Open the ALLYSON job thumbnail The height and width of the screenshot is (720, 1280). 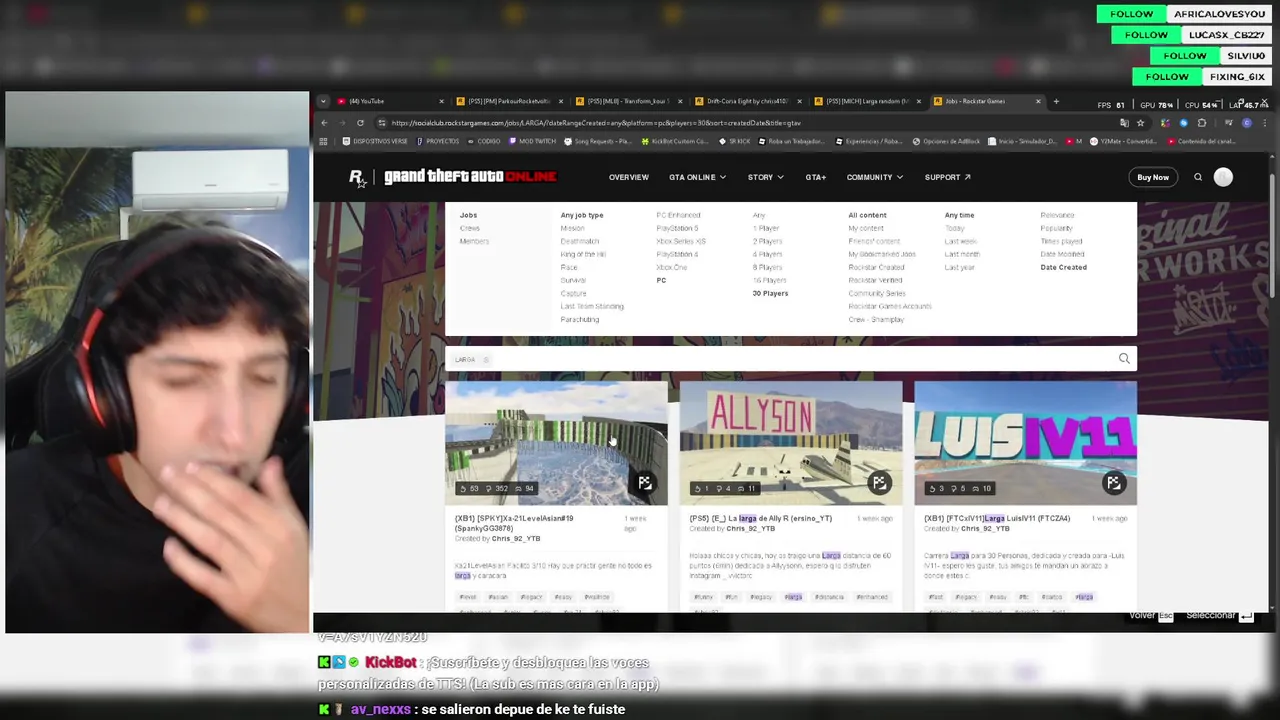tap(791, 443)
